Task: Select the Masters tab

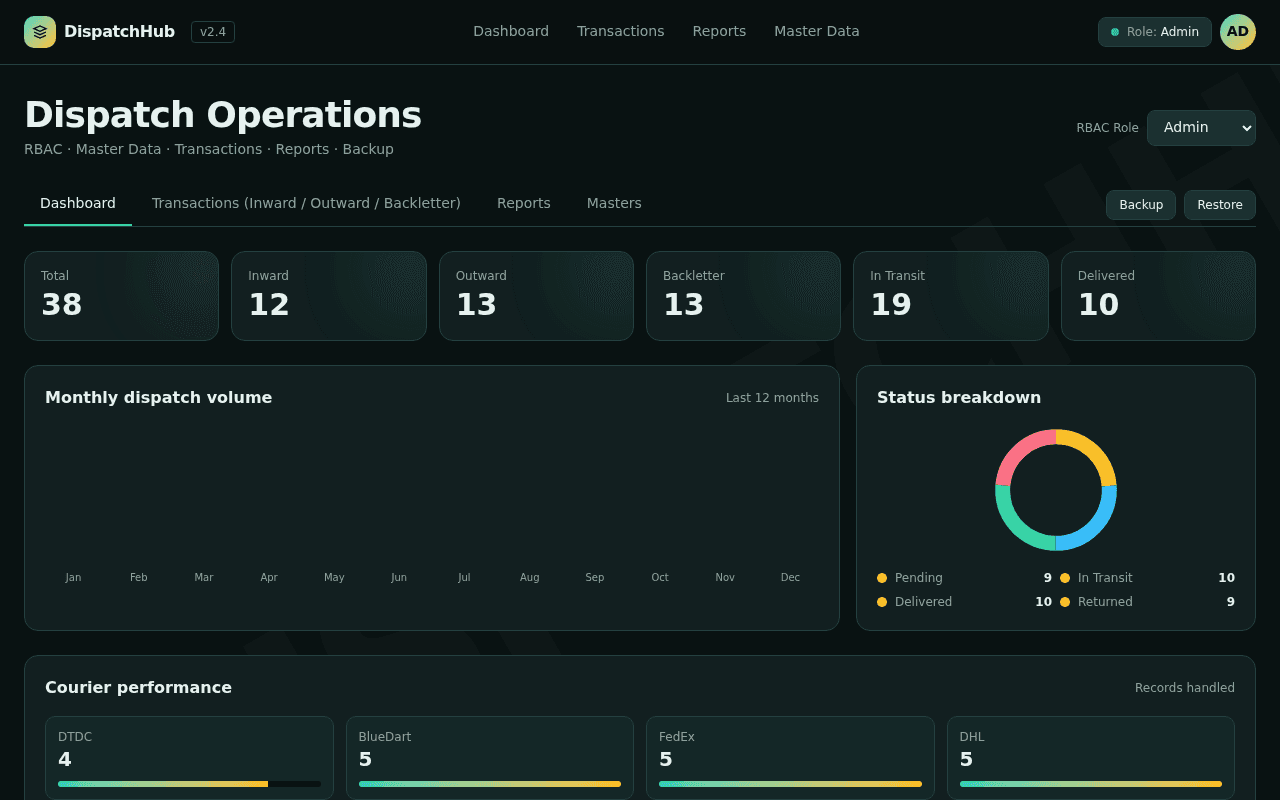Action: click(614, 203)
